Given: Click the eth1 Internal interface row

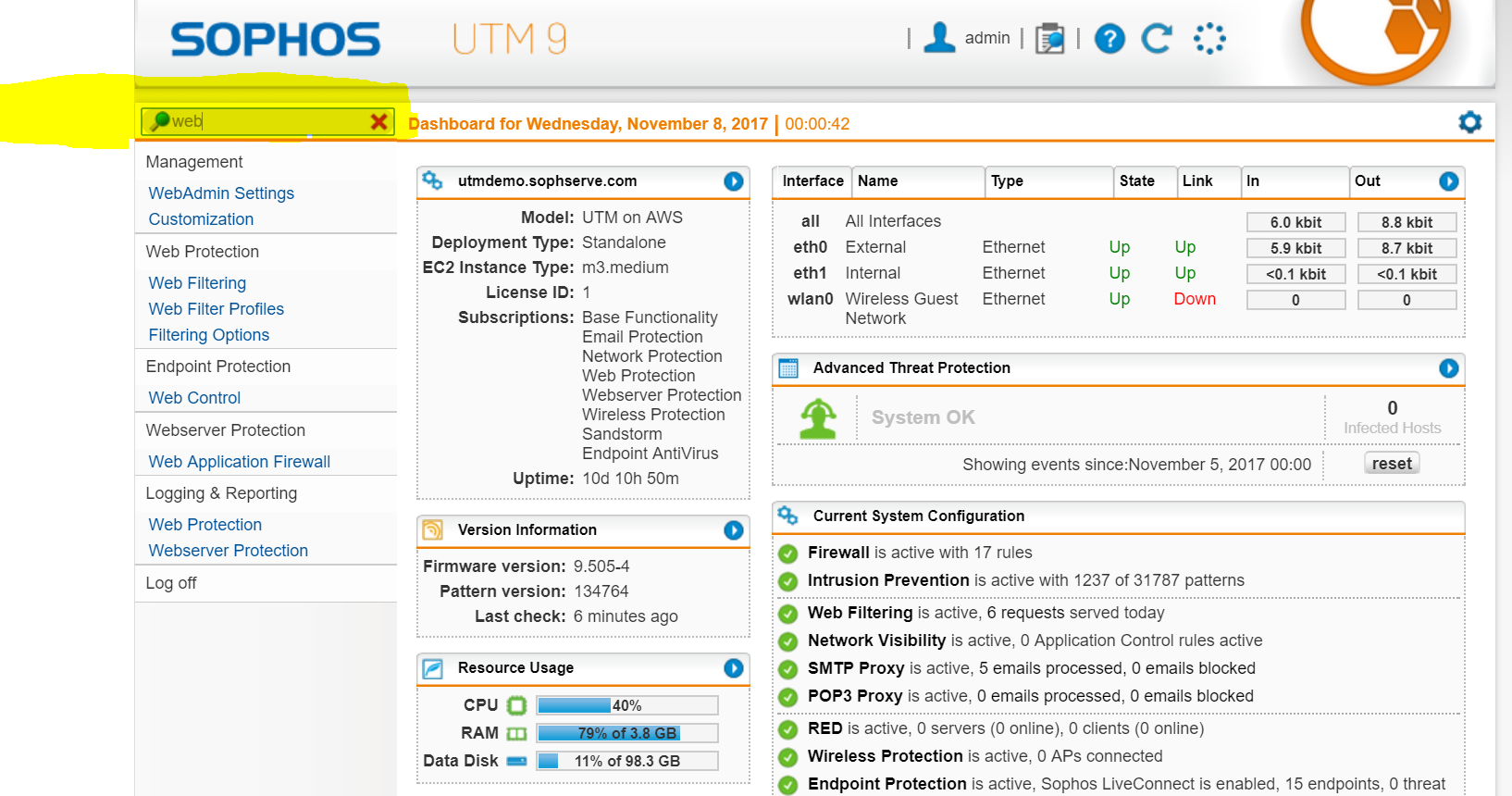Looking at the screenshot, I should tap(1119, 273).
